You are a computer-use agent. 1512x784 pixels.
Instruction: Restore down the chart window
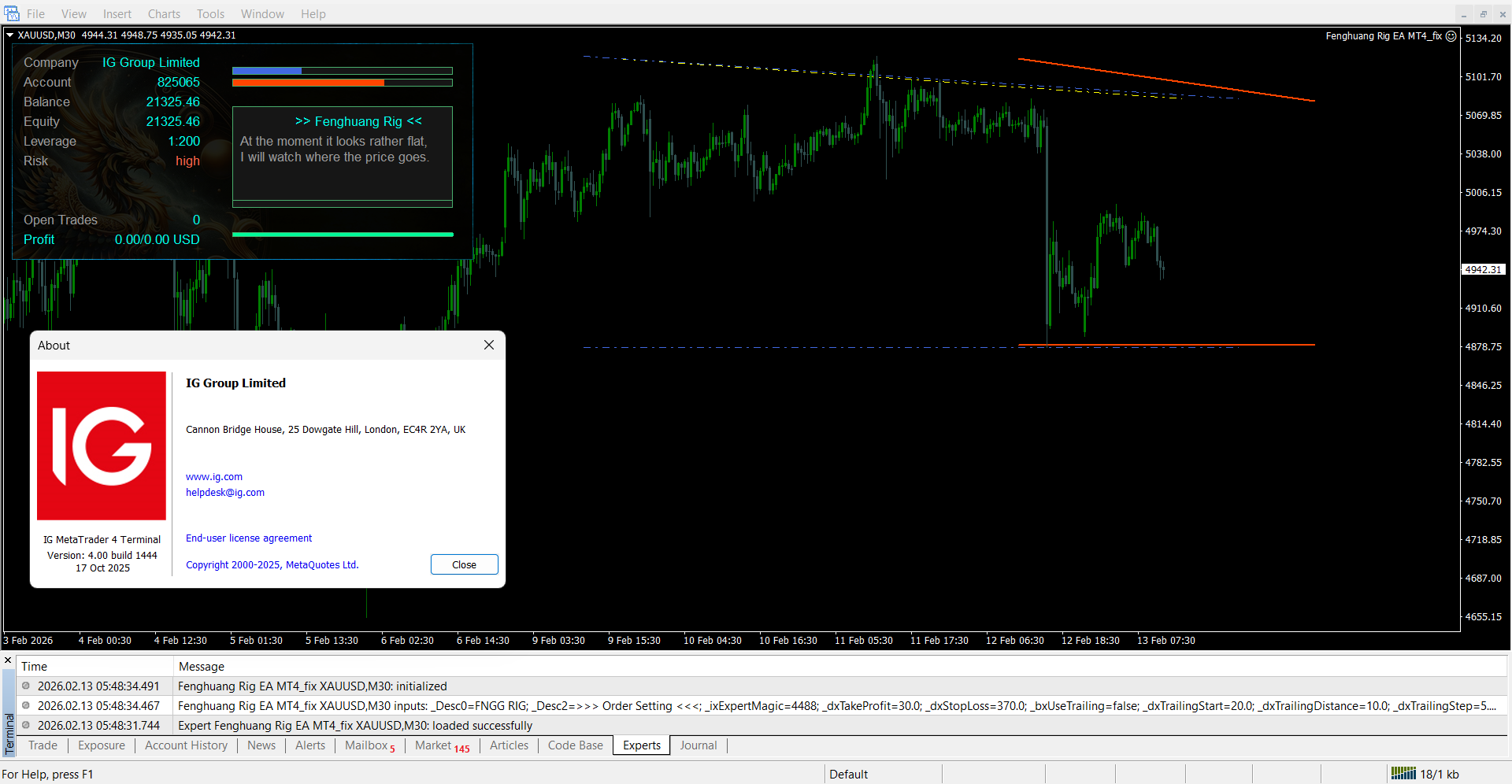click(1483, 14)
